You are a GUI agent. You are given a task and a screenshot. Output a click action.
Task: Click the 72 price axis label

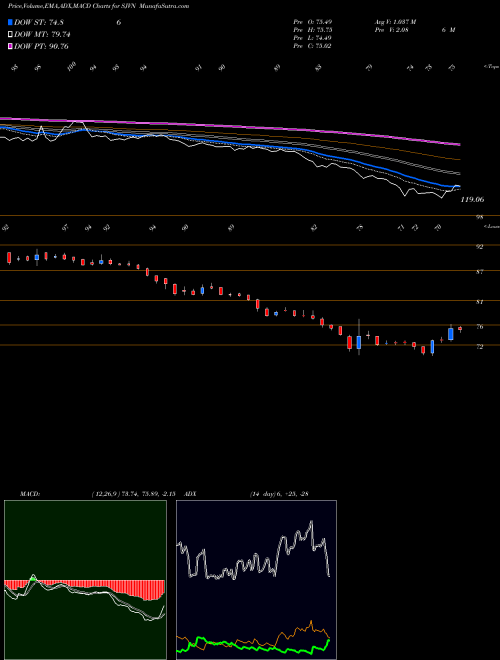point(479,346)
